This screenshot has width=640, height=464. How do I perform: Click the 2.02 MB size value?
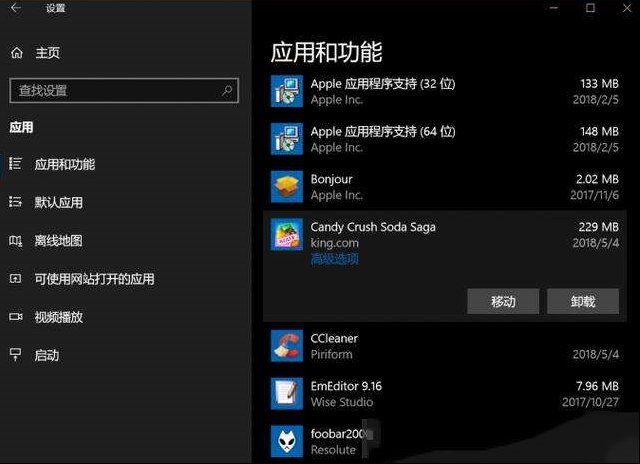597,179
